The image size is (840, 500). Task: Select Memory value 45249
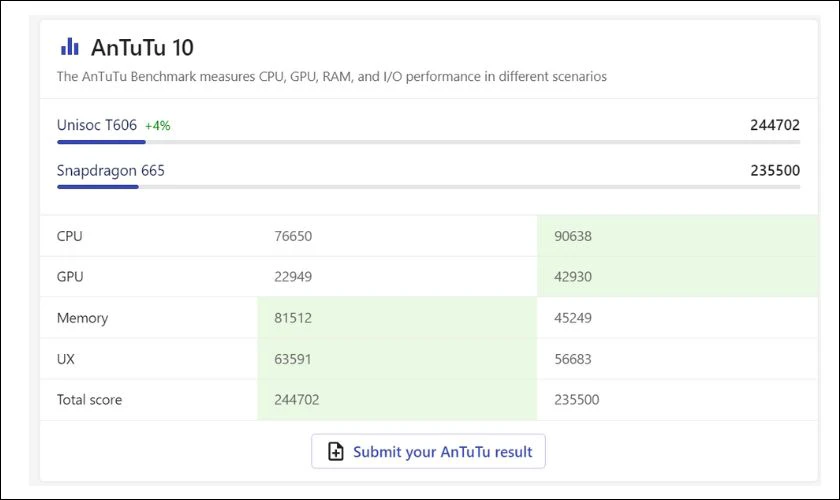pos(573,318)
